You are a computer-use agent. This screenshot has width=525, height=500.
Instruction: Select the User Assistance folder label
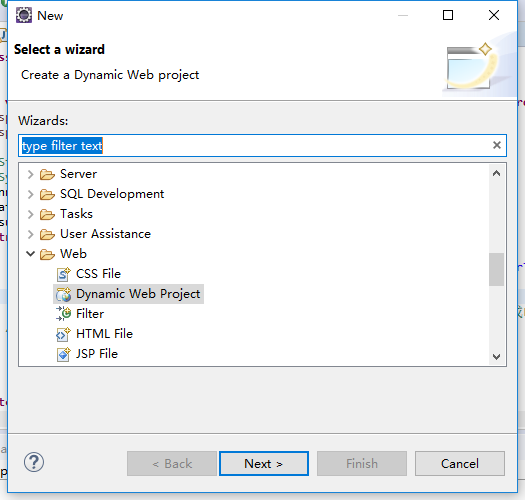click(x=105, y=234)
